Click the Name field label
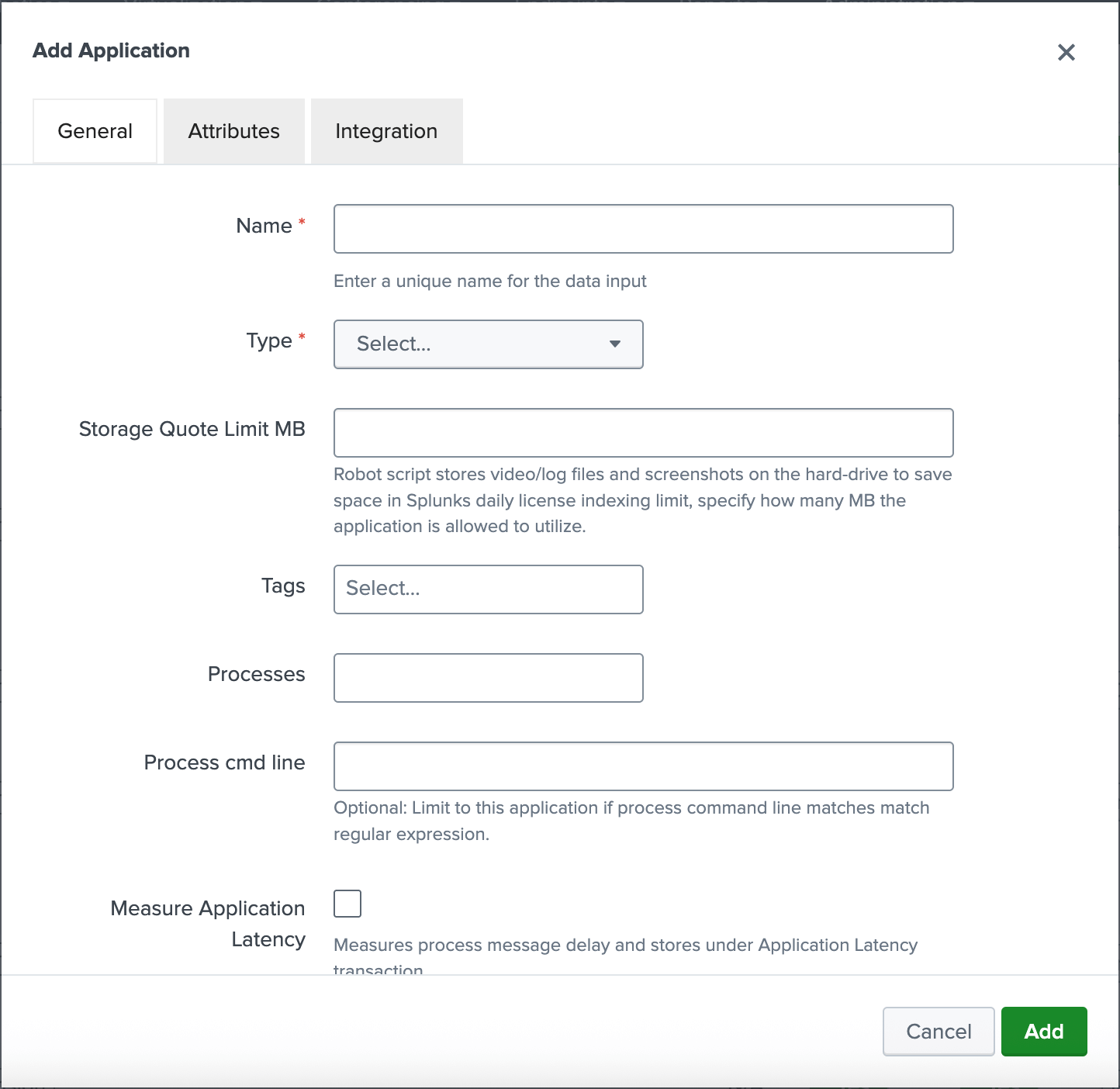The width and height of the screenshot is (1120, 1089). point(264,226)
